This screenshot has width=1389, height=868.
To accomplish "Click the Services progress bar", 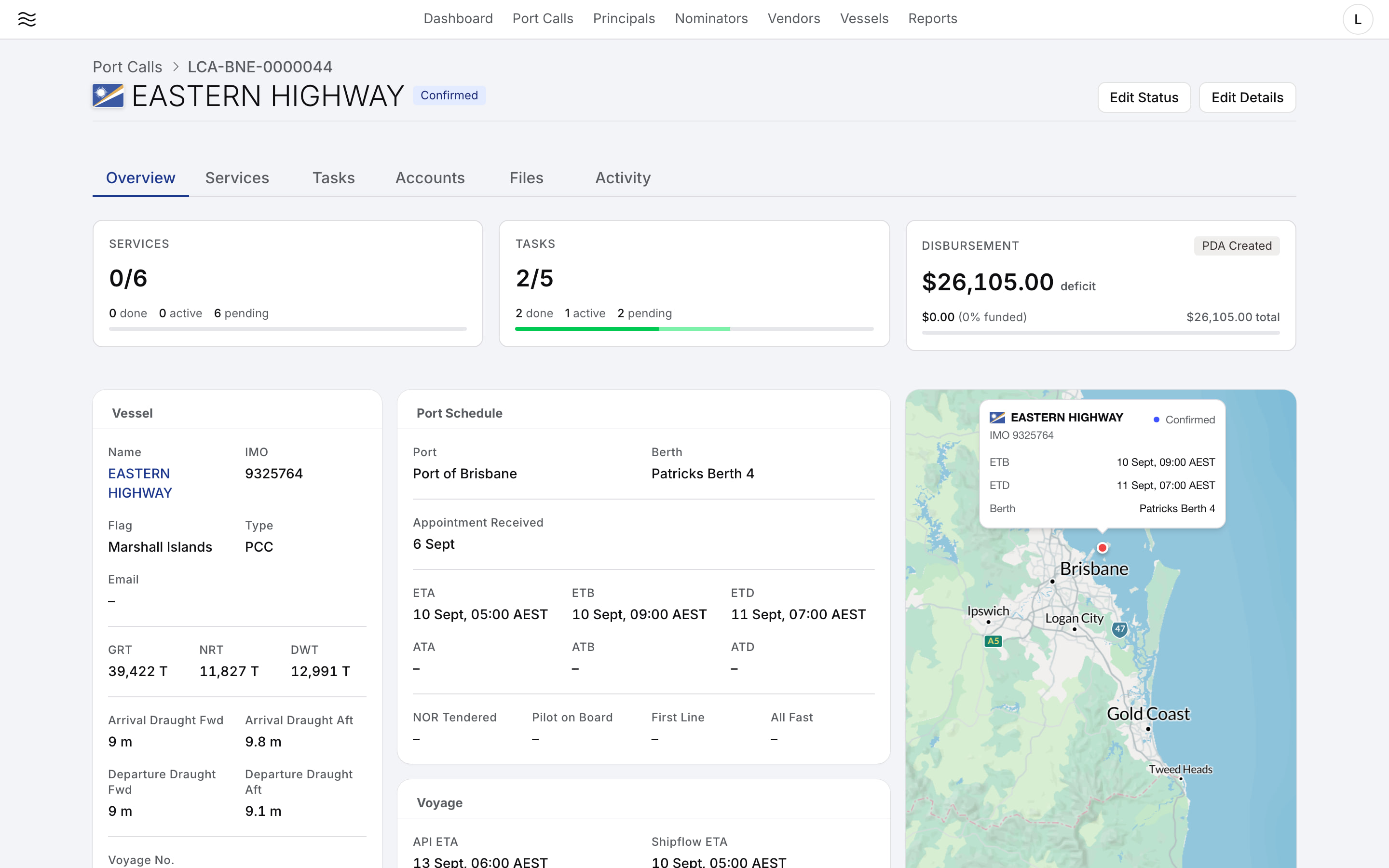I will click(287, 329).
